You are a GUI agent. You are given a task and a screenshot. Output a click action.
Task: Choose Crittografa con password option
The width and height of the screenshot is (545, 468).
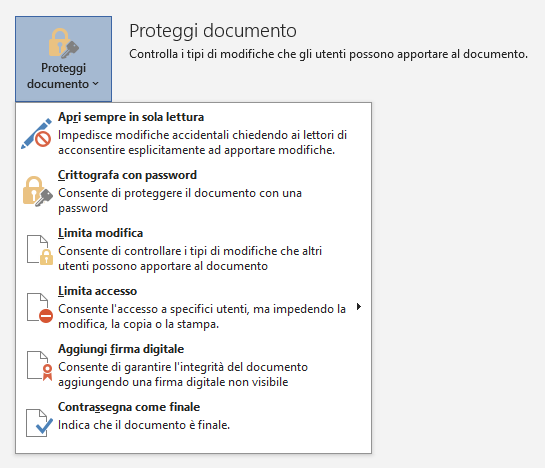pyautogui.click(x=127, y=175)
